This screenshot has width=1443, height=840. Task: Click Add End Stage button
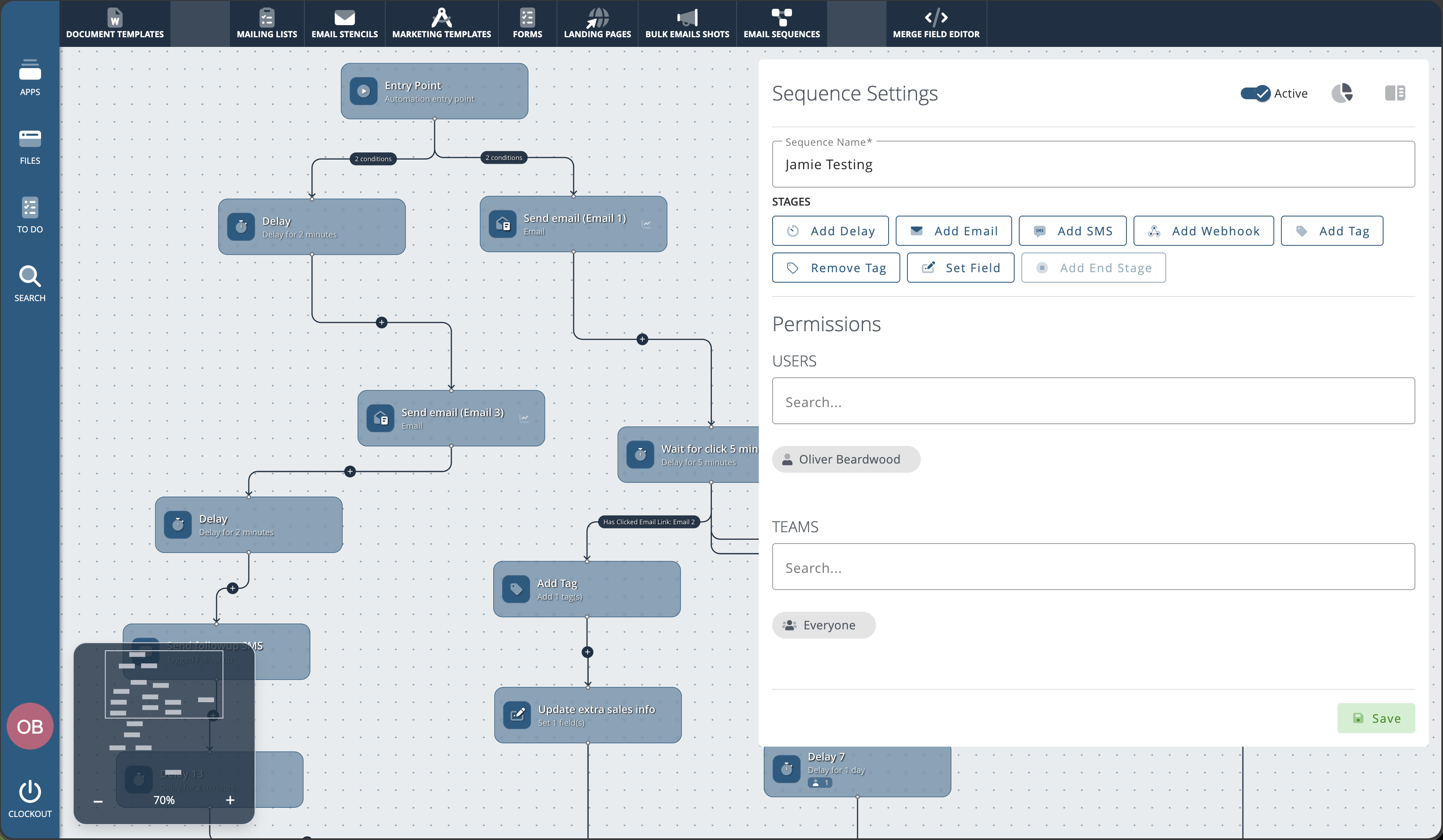(1093, 268)
